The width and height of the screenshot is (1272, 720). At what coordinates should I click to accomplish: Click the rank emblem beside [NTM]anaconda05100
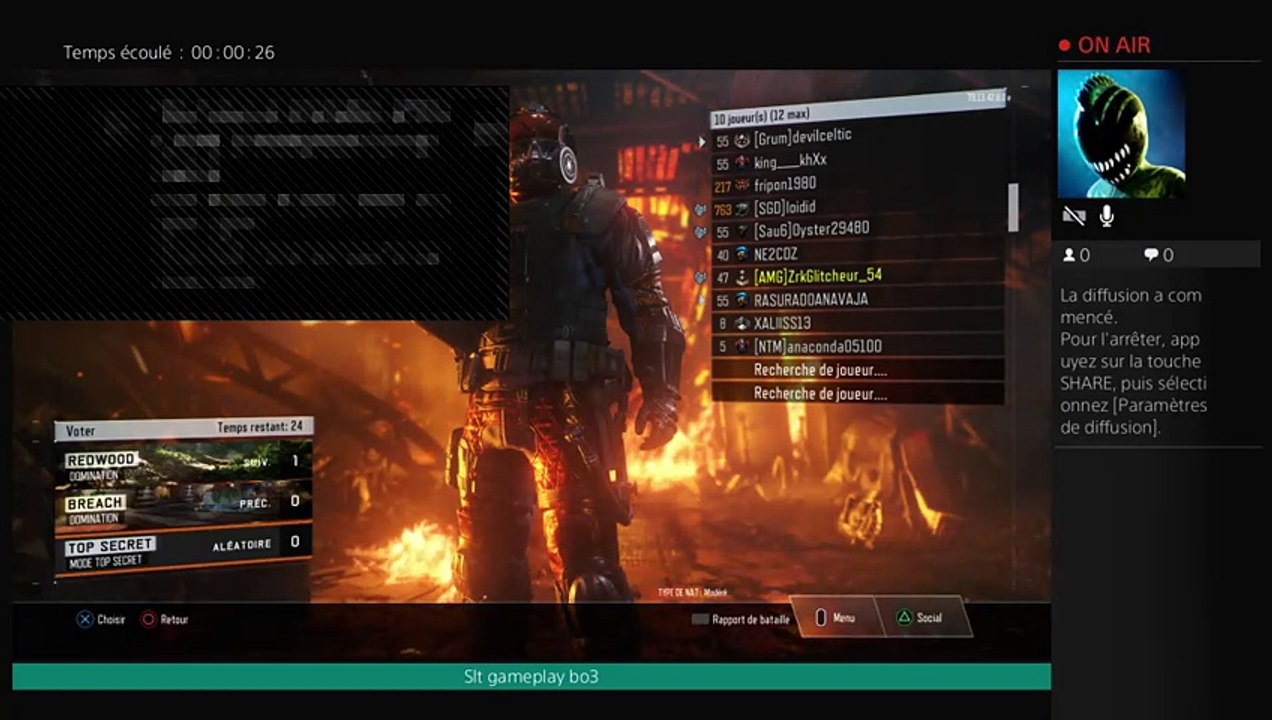click(742, 346)
